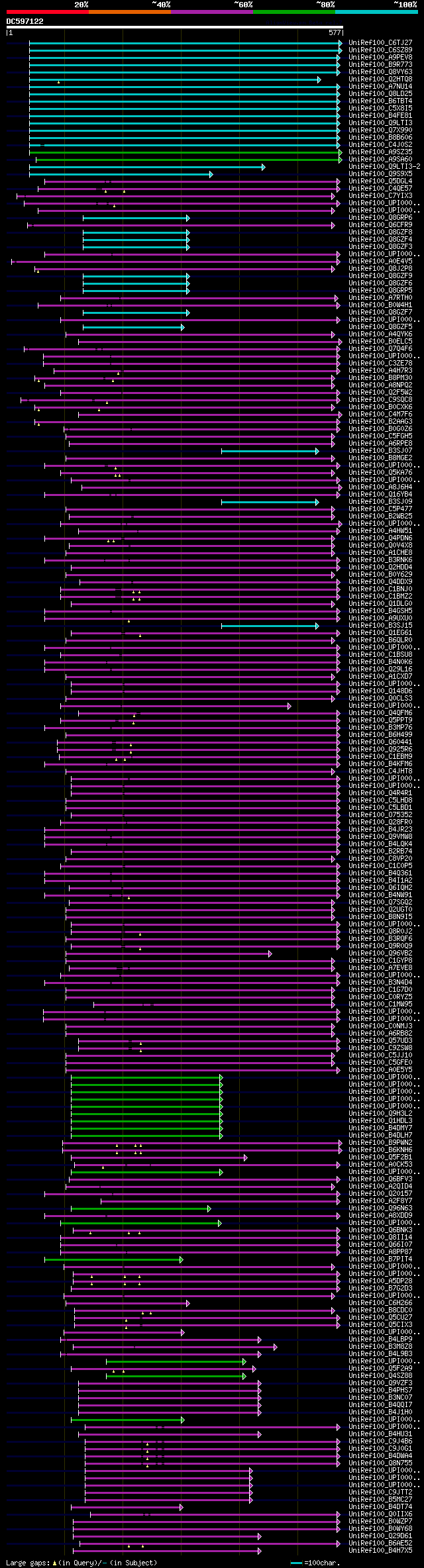
Task: Open hit UniRef100_Q8VY63
Action: [380, 72]
